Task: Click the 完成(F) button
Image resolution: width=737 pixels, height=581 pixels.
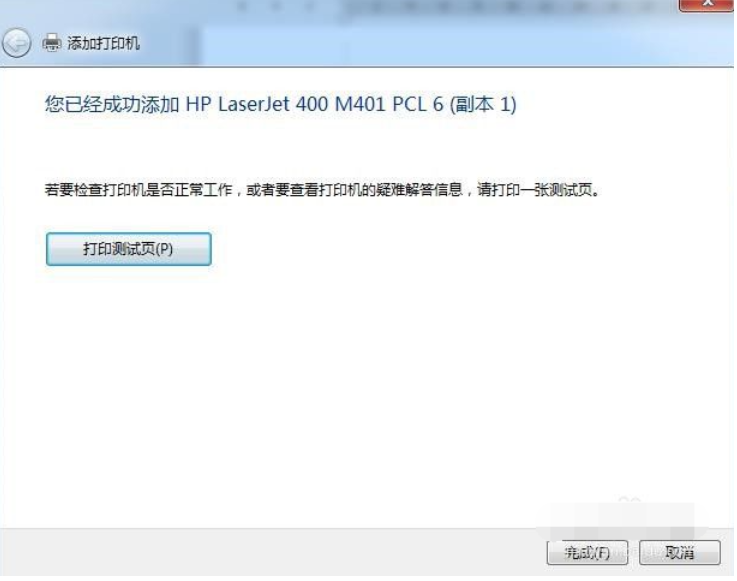Action: point(587,553)
